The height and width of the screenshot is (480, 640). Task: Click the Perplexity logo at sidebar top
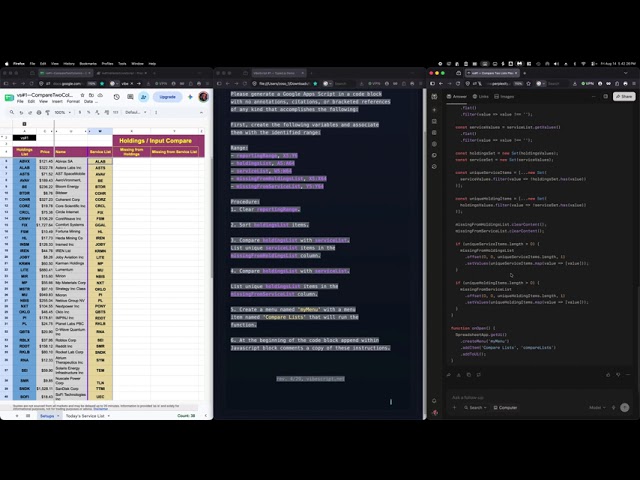[x=434, y=97]
